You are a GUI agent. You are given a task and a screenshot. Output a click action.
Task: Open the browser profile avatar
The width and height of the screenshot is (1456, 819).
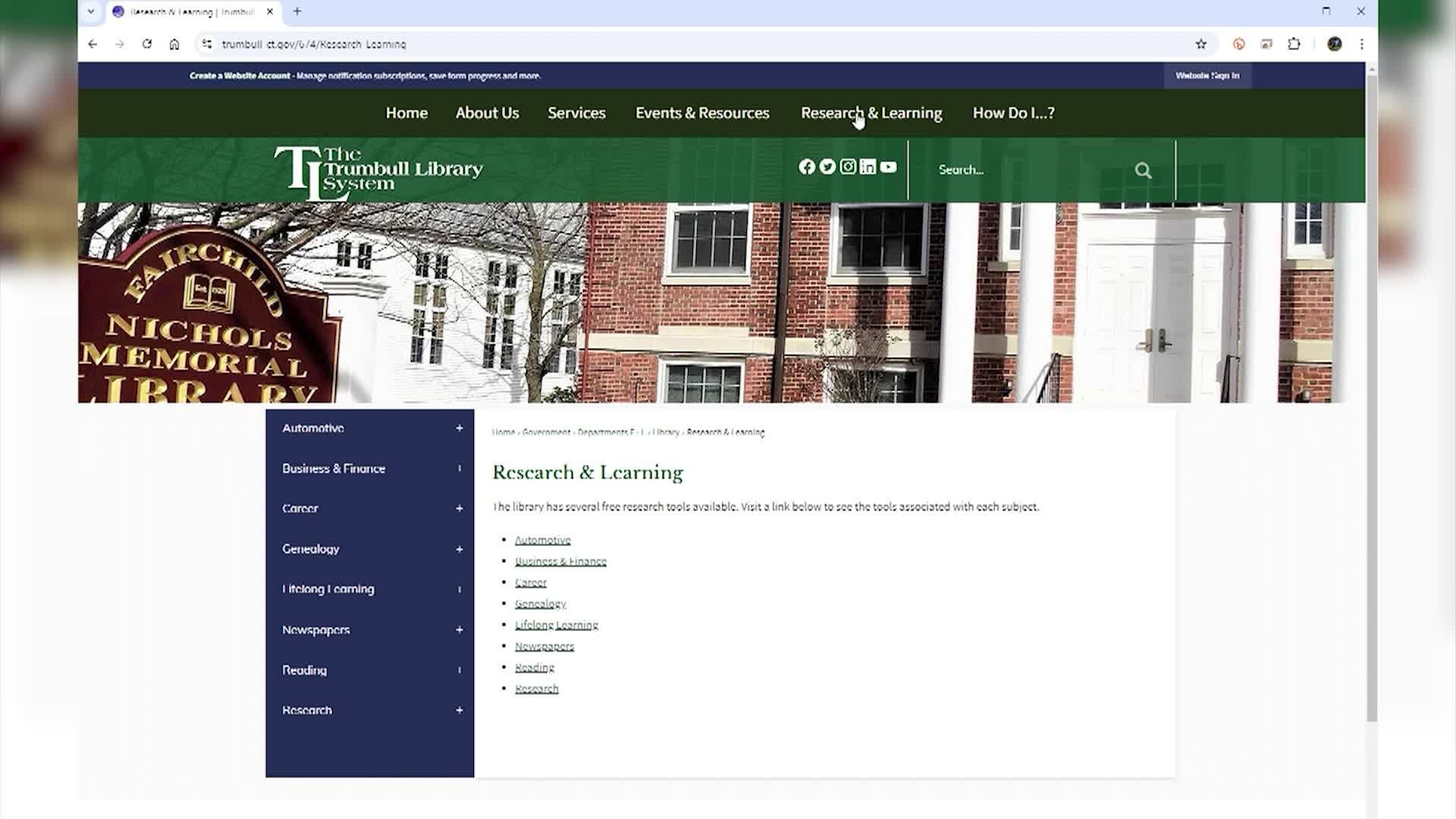coord(1335,44)
